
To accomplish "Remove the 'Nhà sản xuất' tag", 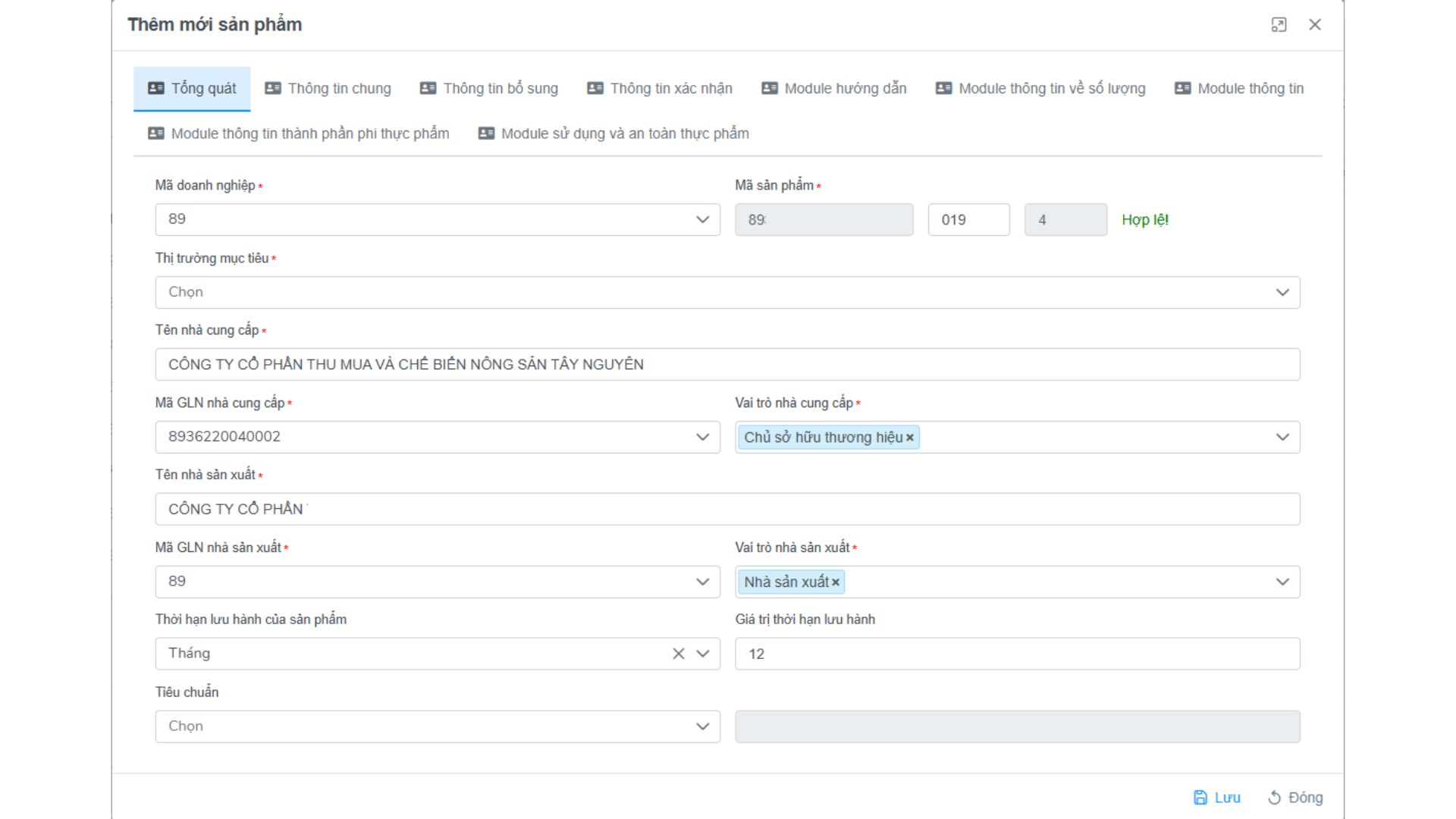I will 836,582.
